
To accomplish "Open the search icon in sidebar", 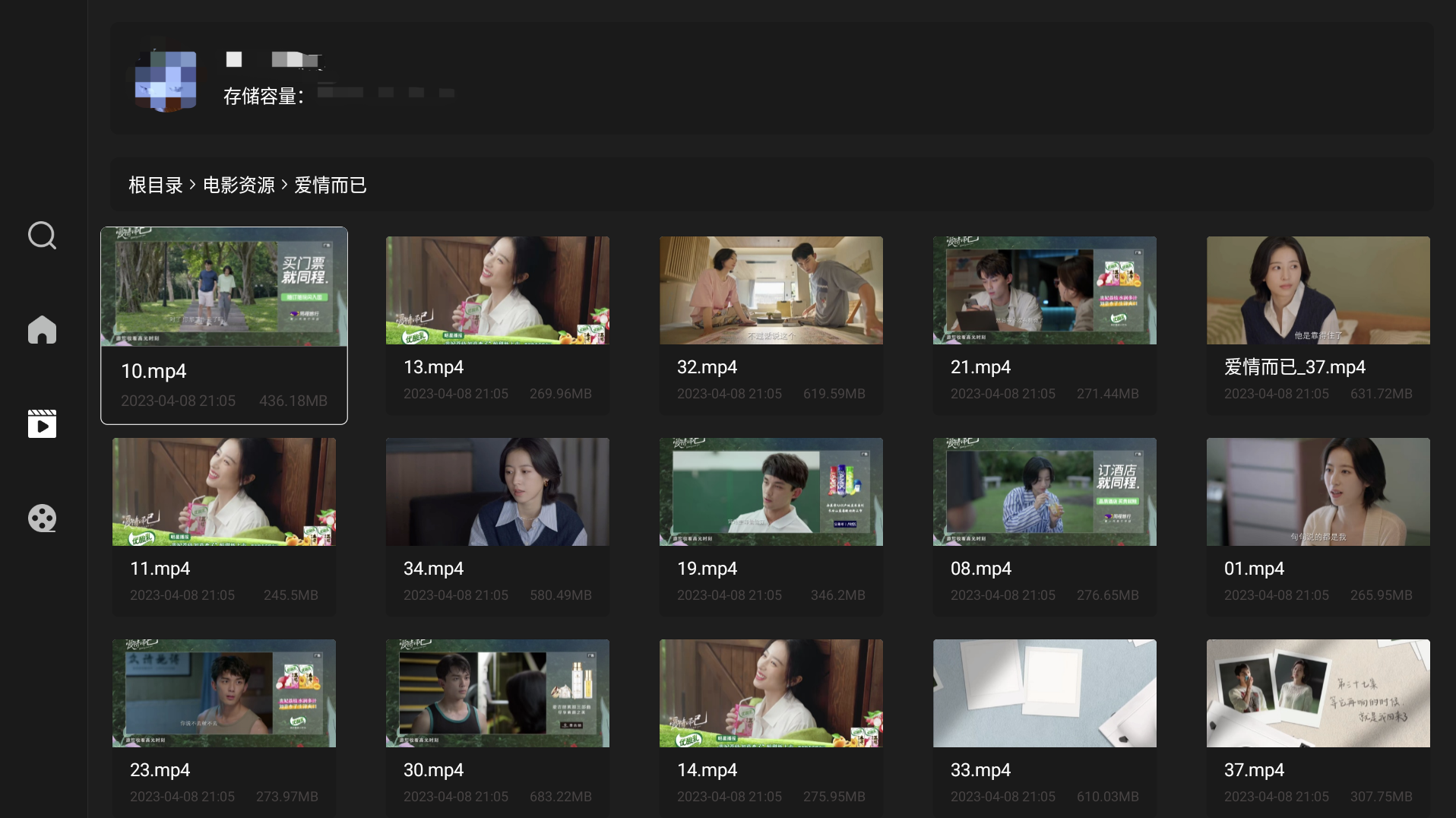I will point(42,236).
